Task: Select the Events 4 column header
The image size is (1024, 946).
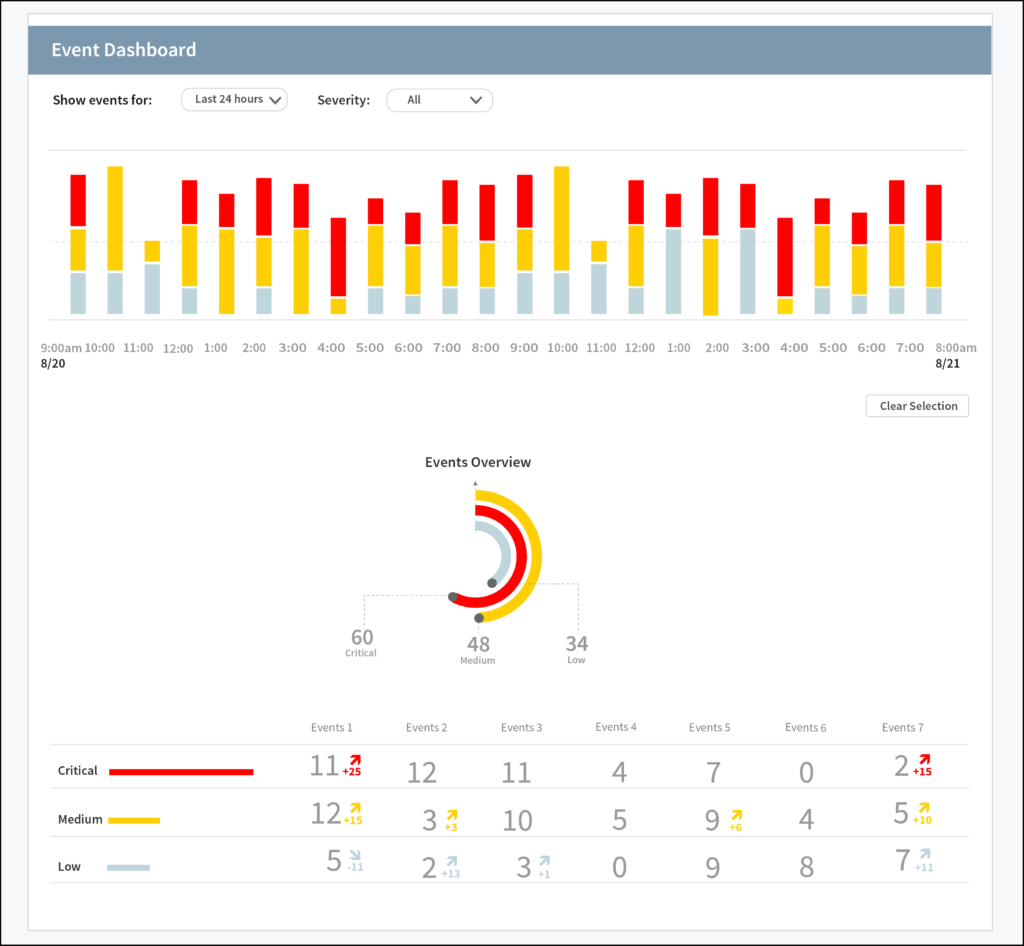Action: click(x=617, y=728)
